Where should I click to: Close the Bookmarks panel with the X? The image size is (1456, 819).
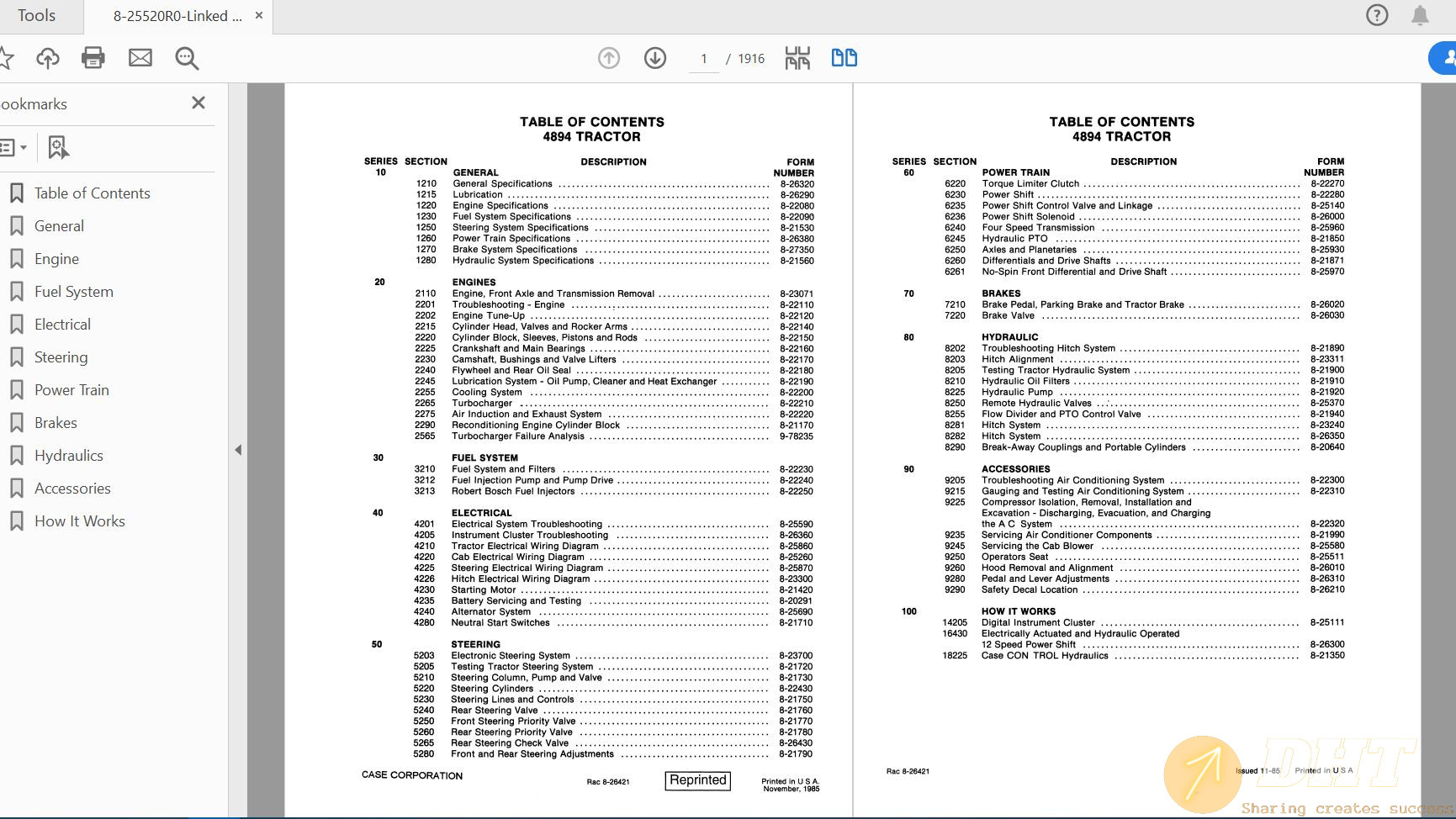199,103
